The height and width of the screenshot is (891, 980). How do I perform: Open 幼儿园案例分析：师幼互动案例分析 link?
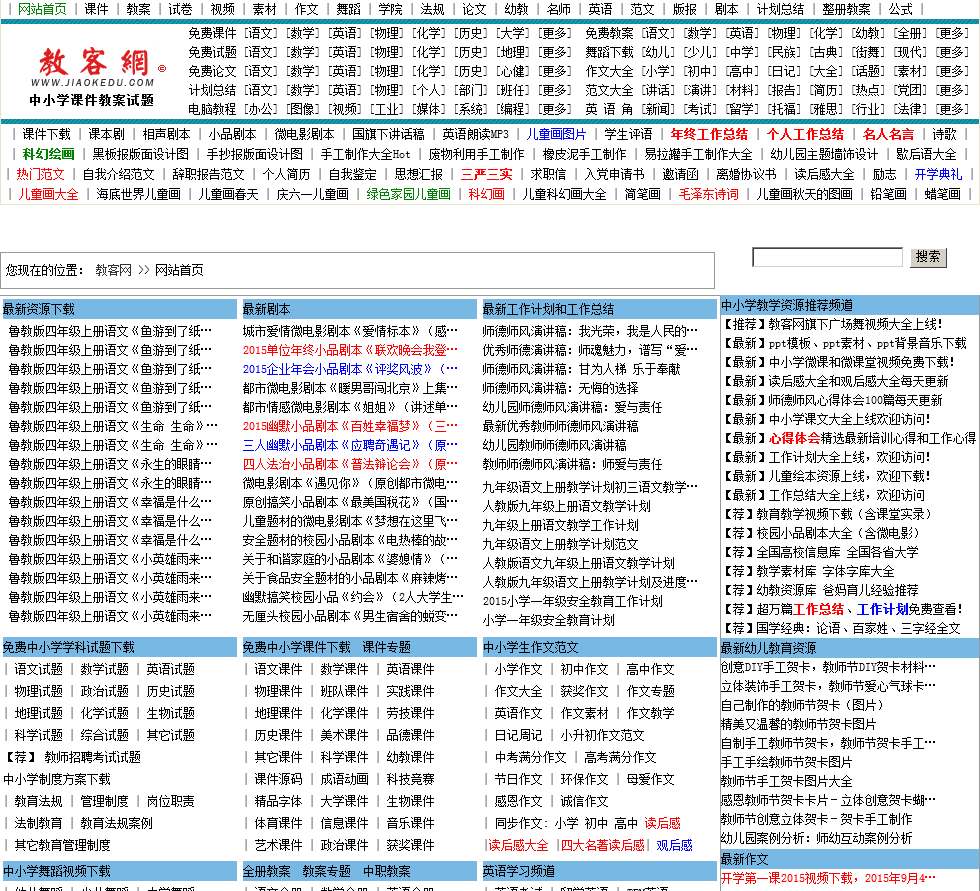816,838
